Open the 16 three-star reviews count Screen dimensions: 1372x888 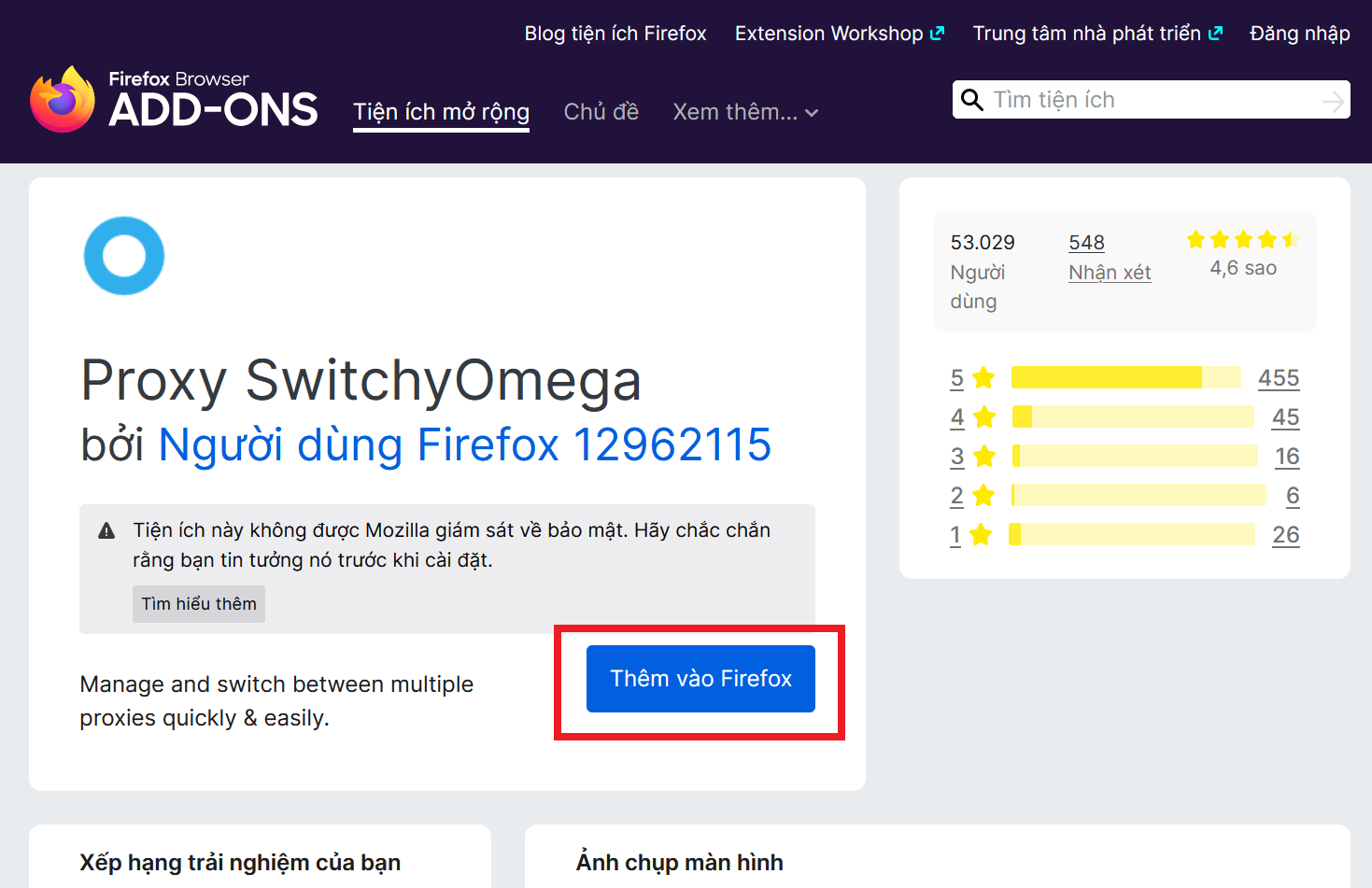pos(1287,457)
